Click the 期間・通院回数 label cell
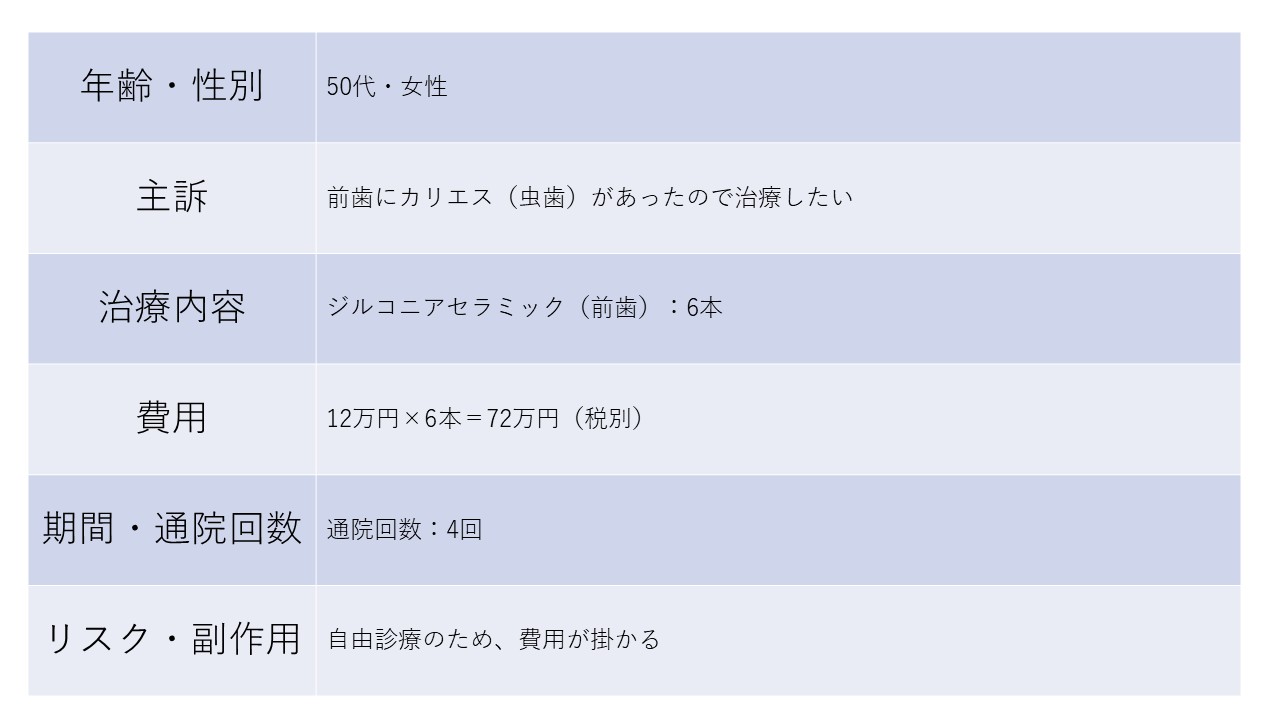This screenshot has width=1280, height=720. (x=172, y=529)
